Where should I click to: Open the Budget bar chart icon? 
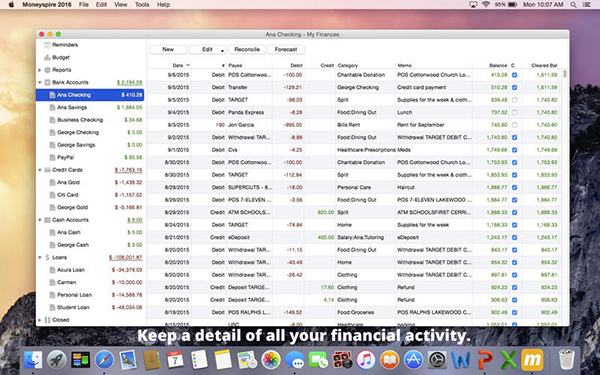(x=47, y=57)
